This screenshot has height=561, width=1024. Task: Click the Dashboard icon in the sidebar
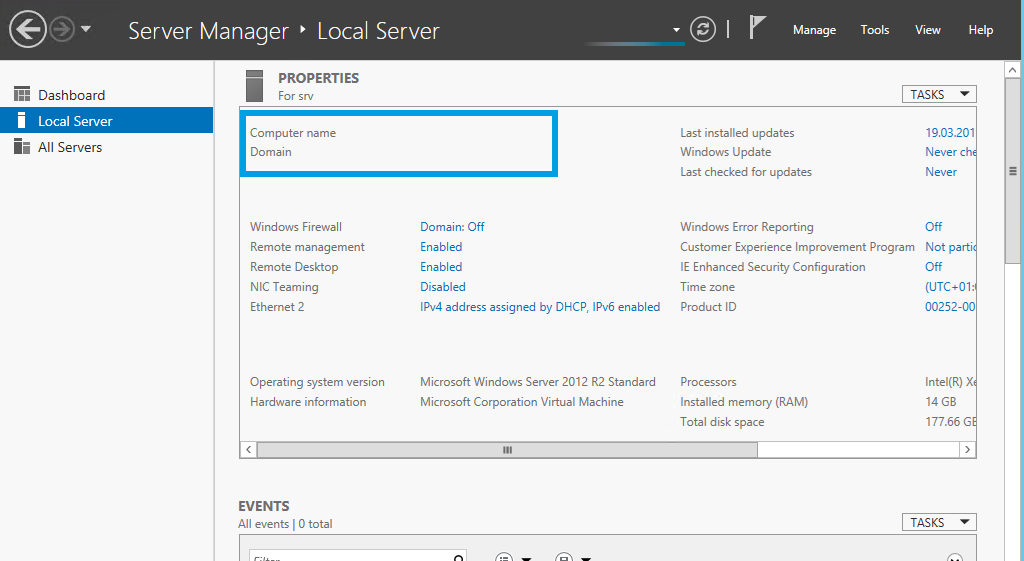pos(22,95)
